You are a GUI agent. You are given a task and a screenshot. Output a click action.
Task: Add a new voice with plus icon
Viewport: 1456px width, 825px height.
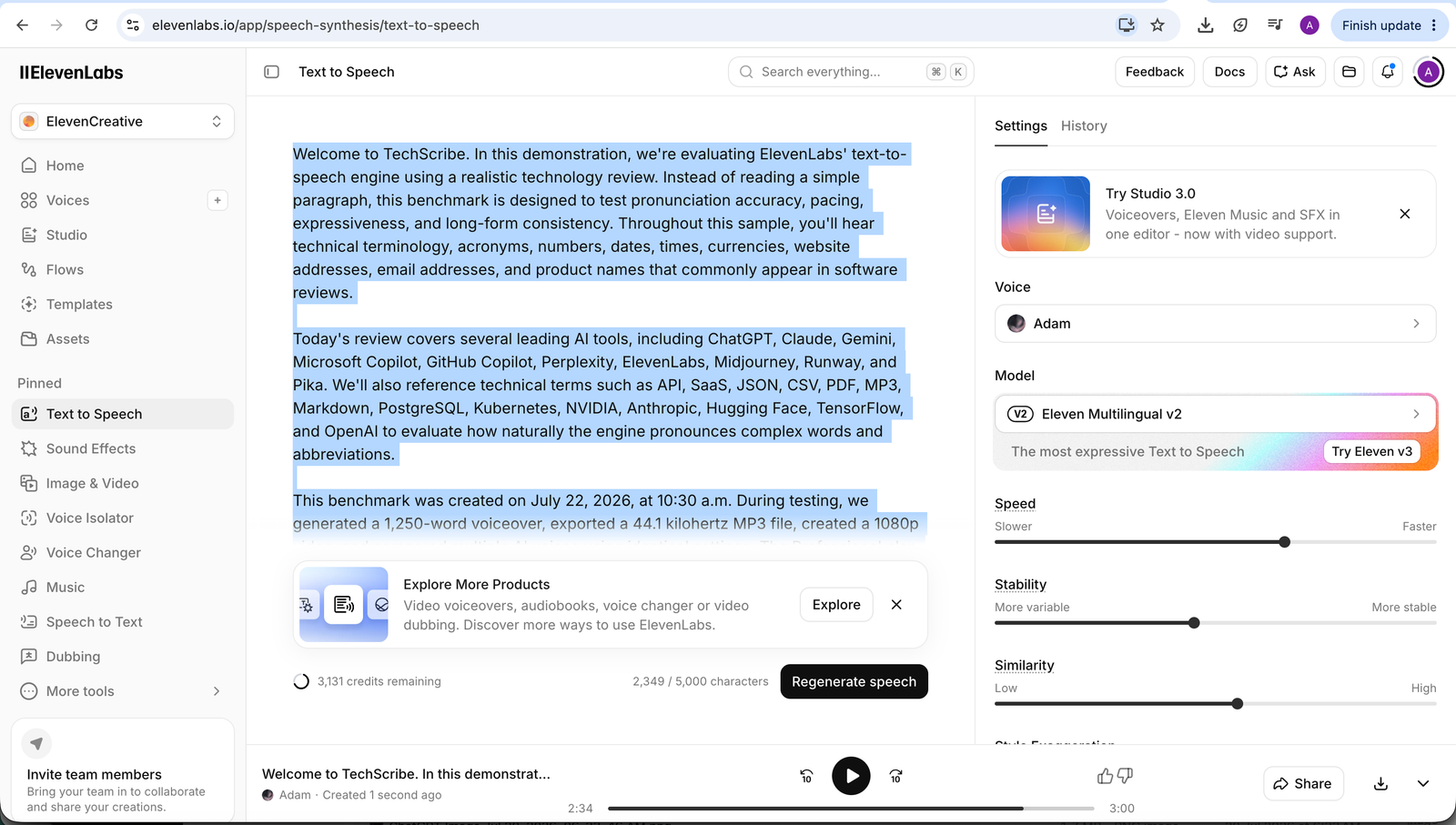pos(217,200)
